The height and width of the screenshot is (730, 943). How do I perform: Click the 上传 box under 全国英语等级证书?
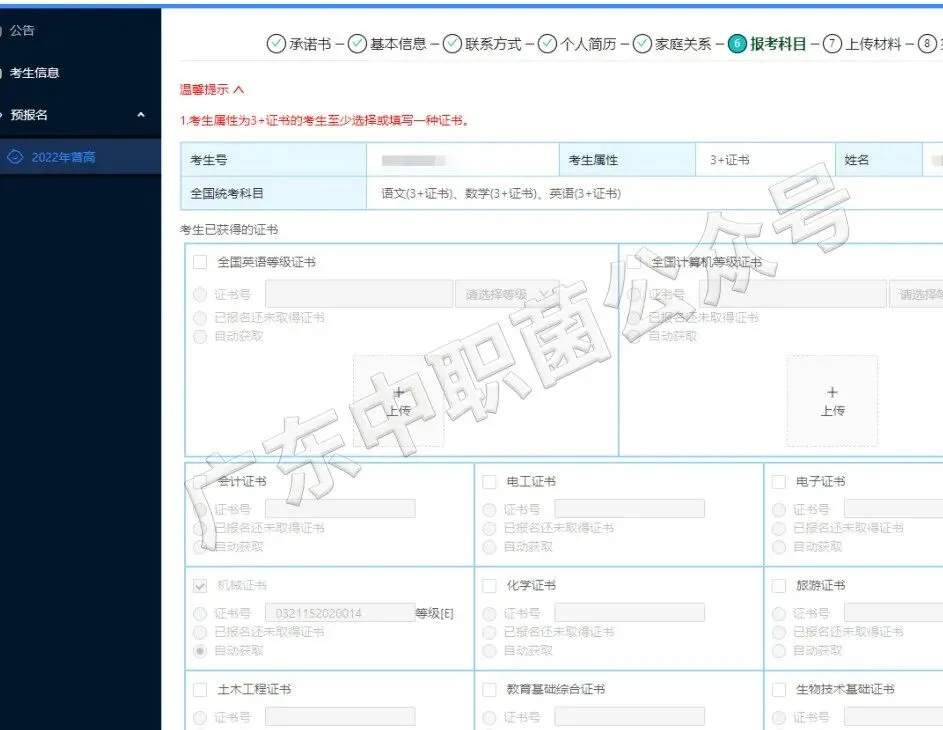click(399, 401)
